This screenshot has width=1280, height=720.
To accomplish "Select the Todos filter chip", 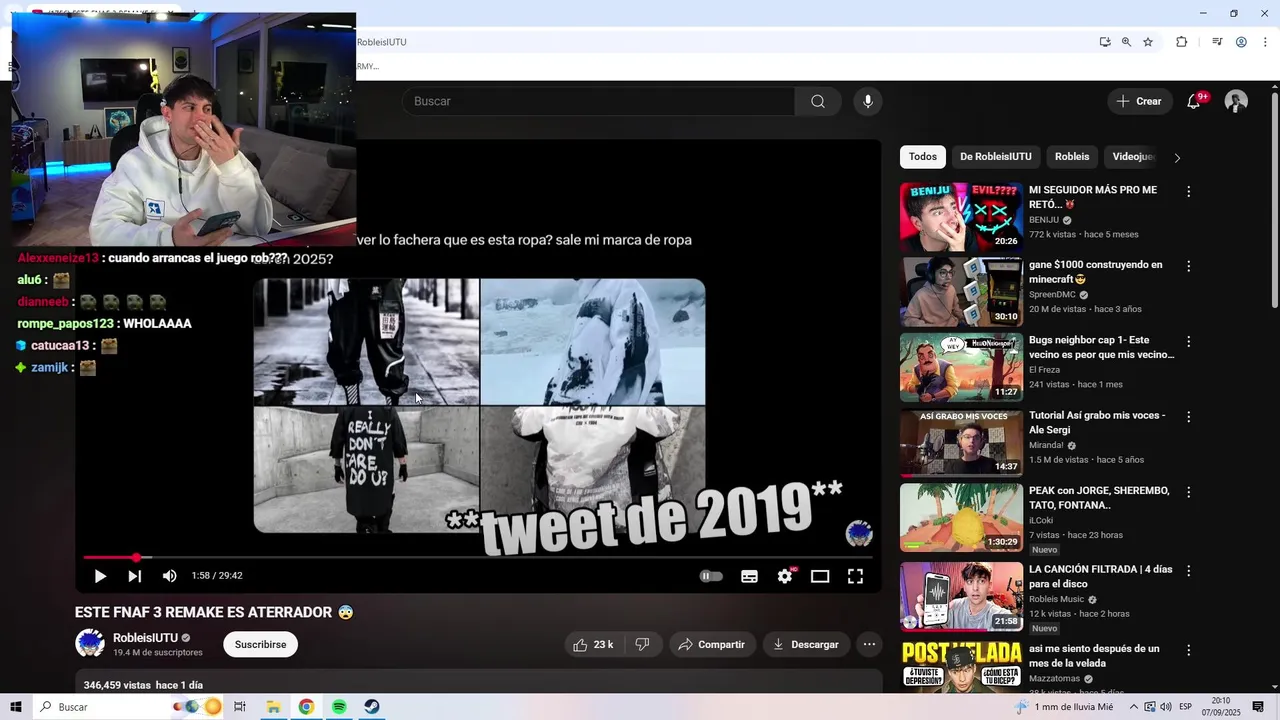I will pyautogui.click(x=923, y=157).
